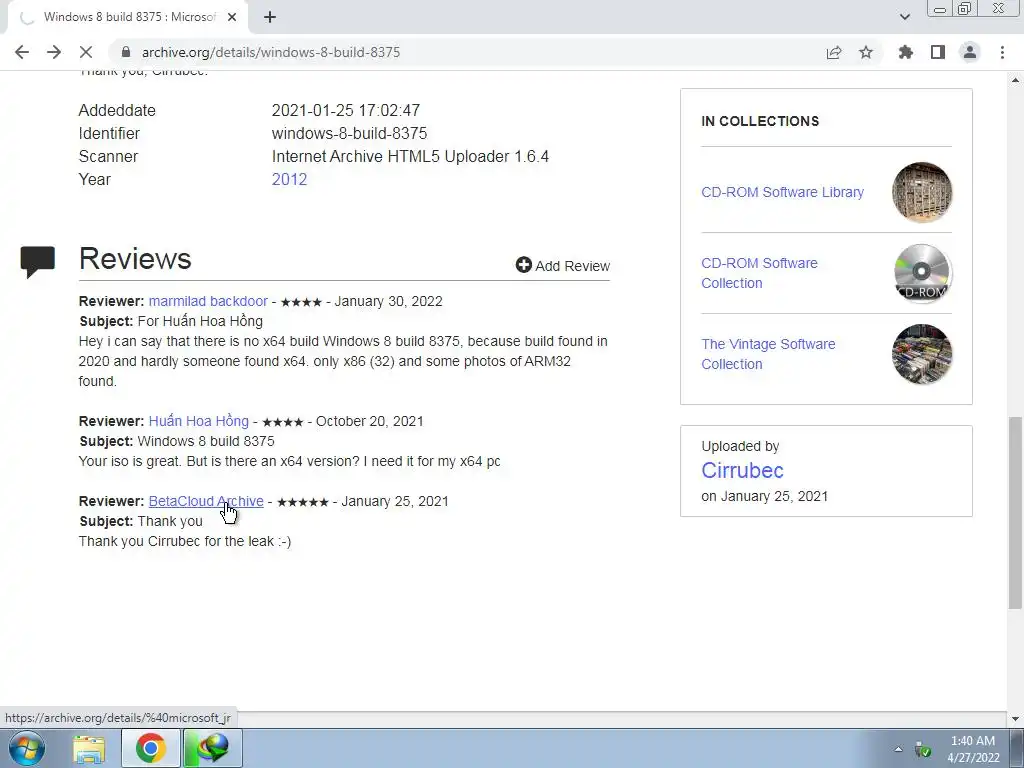Open reviewer BetaCloud Archive profile

(x=206, y=501)
